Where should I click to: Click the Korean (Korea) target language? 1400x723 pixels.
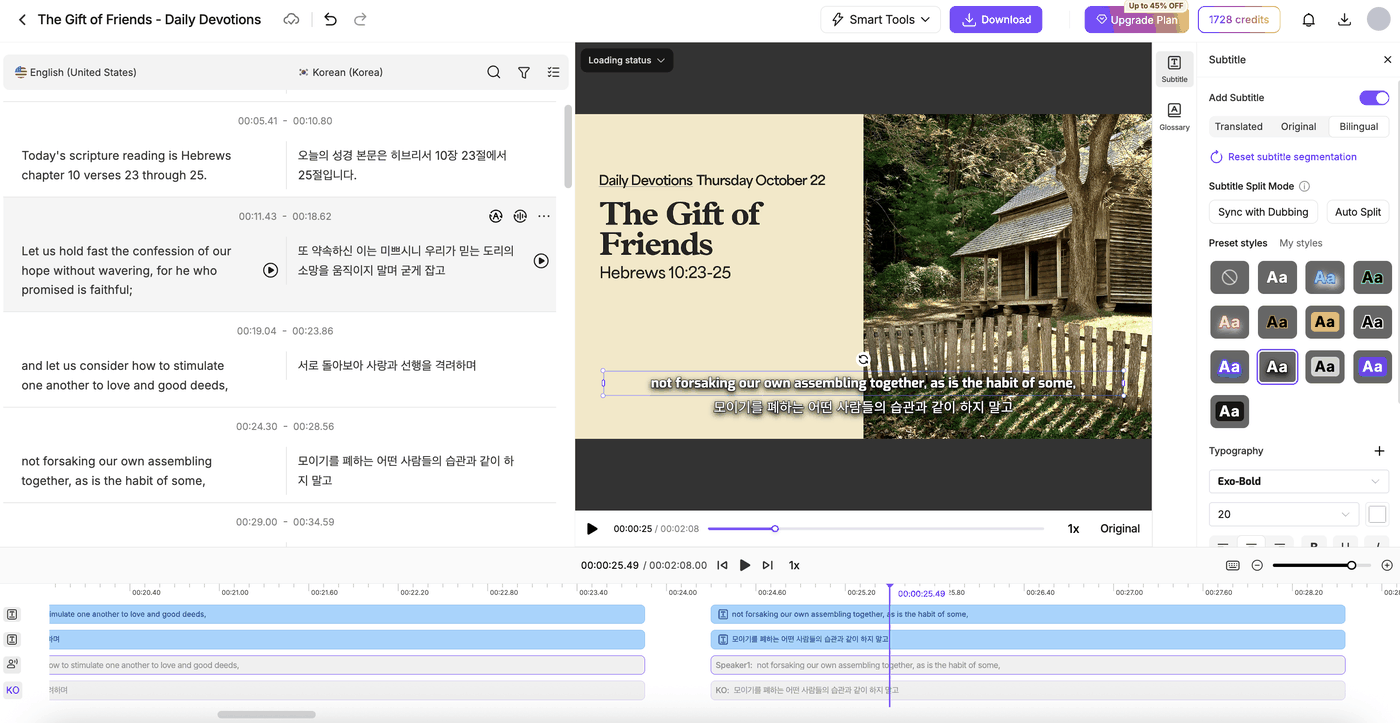(x=340, y=72)
